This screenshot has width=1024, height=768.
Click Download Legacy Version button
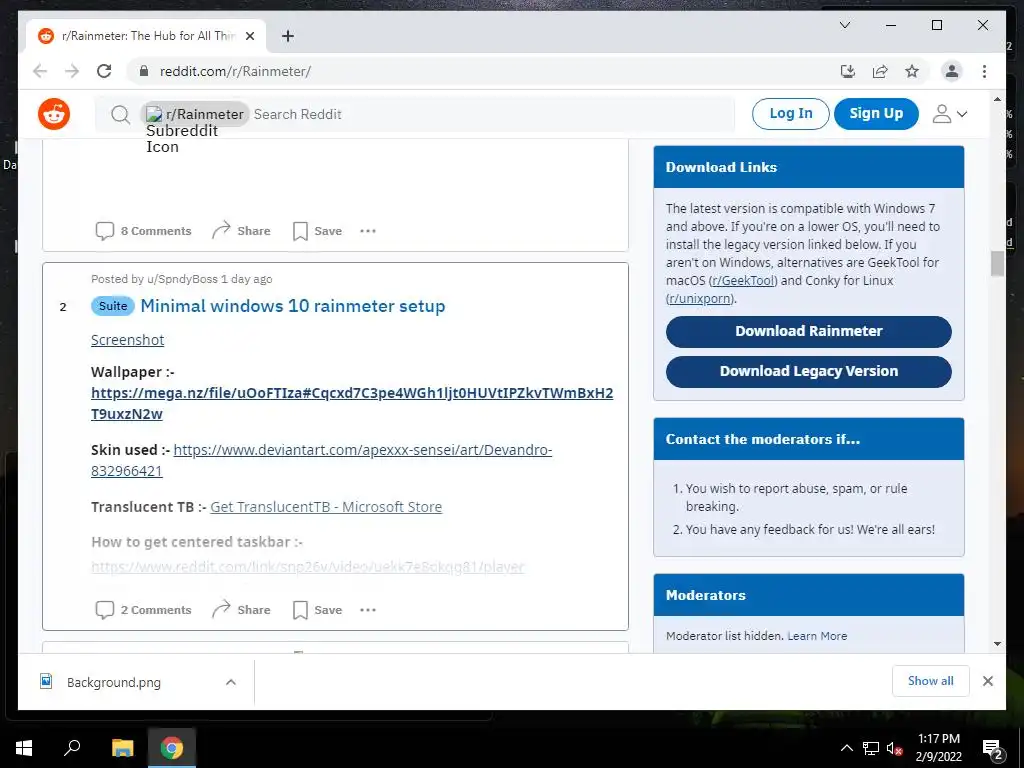click(808, 371)
